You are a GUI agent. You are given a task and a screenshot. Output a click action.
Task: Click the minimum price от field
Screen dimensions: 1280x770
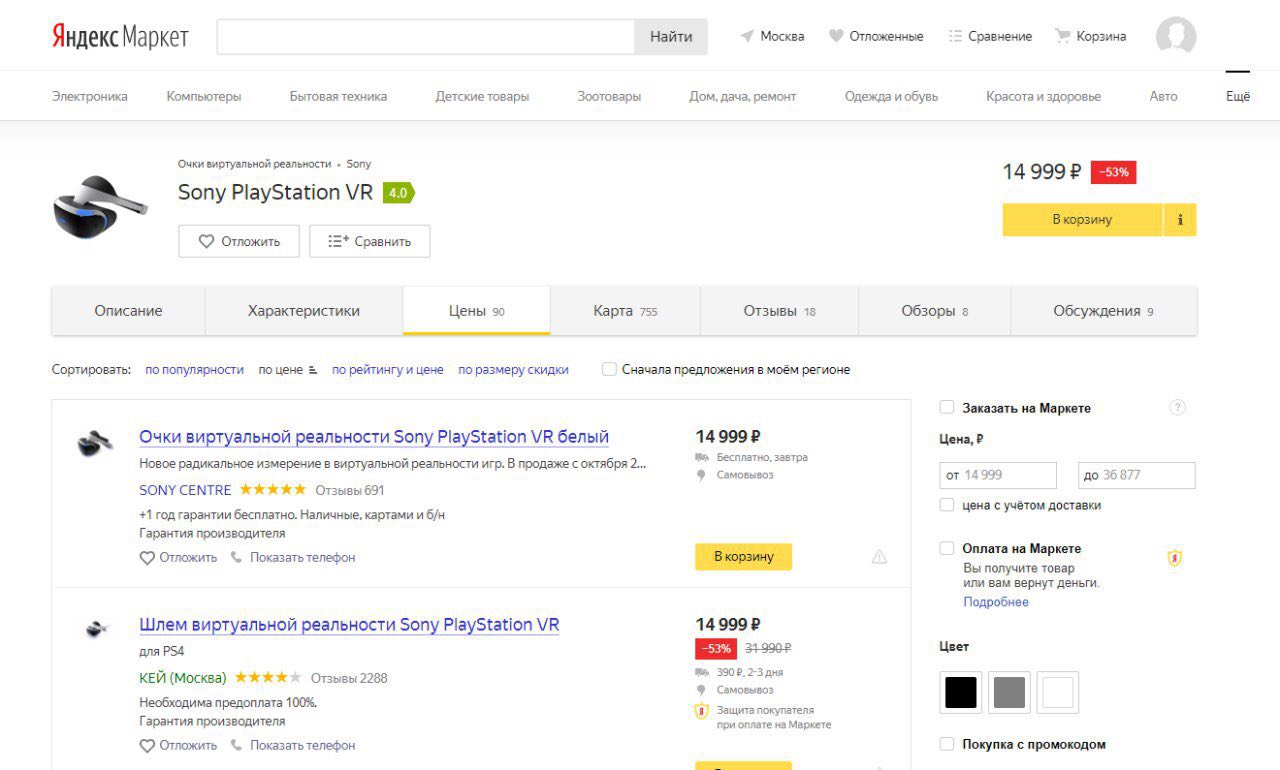(998, 475)
